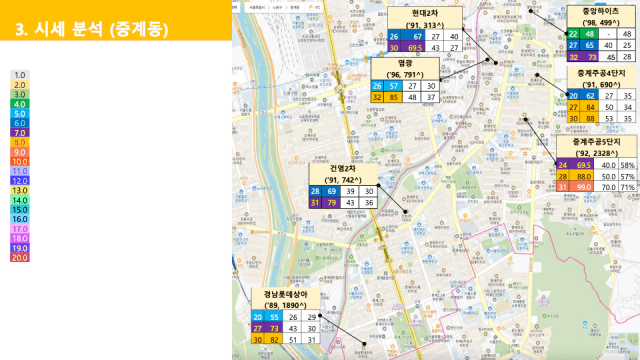Viewport: 640px width, 360px height.
Task: Click the 건영2차 table header
Action: point(343,174)
